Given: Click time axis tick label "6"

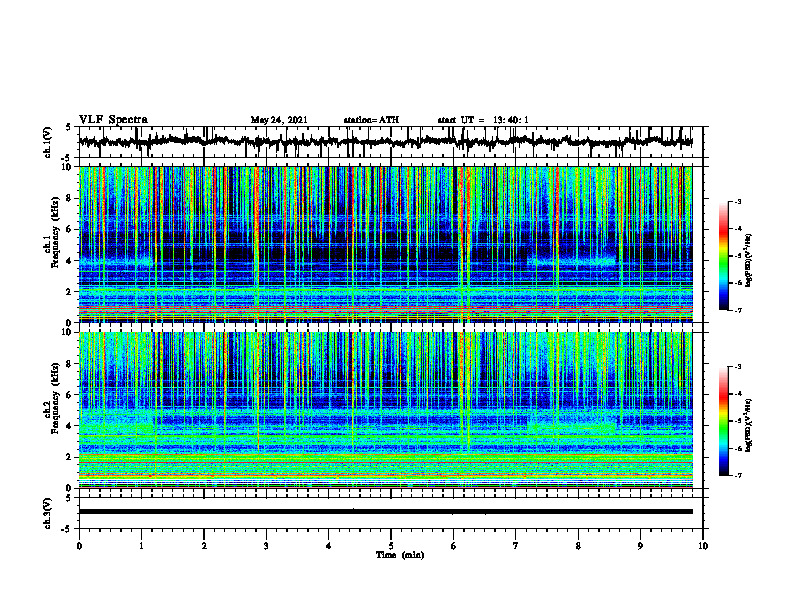Looking at the screenshot, I should [454, 546].
